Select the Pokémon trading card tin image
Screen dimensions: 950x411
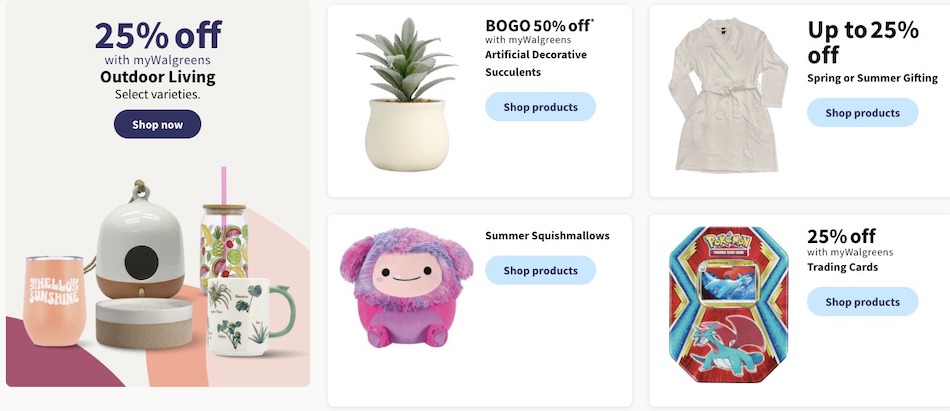[x=728, y=306]
